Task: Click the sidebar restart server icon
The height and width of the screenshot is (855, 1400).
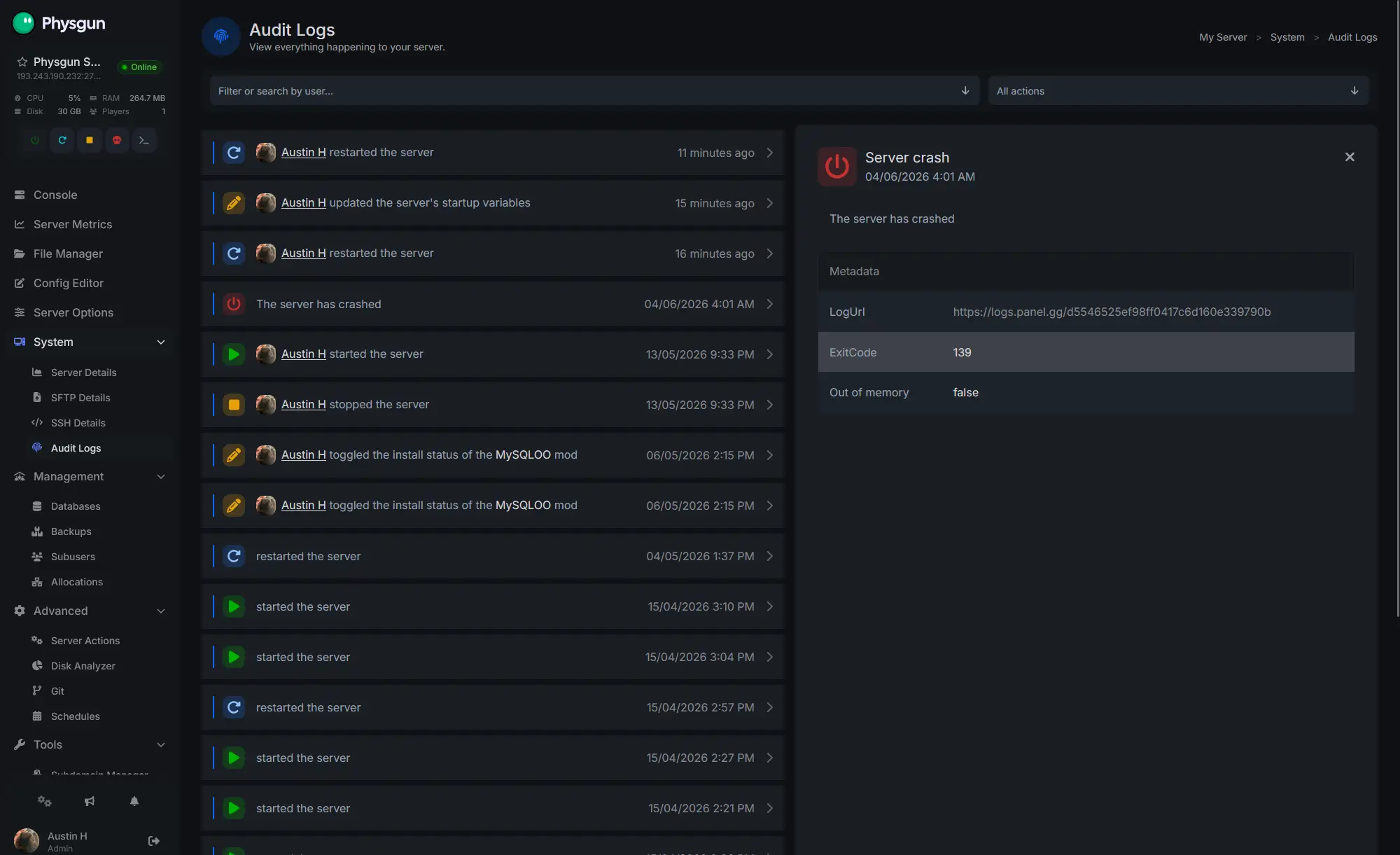Action: (x=62, y=140)
